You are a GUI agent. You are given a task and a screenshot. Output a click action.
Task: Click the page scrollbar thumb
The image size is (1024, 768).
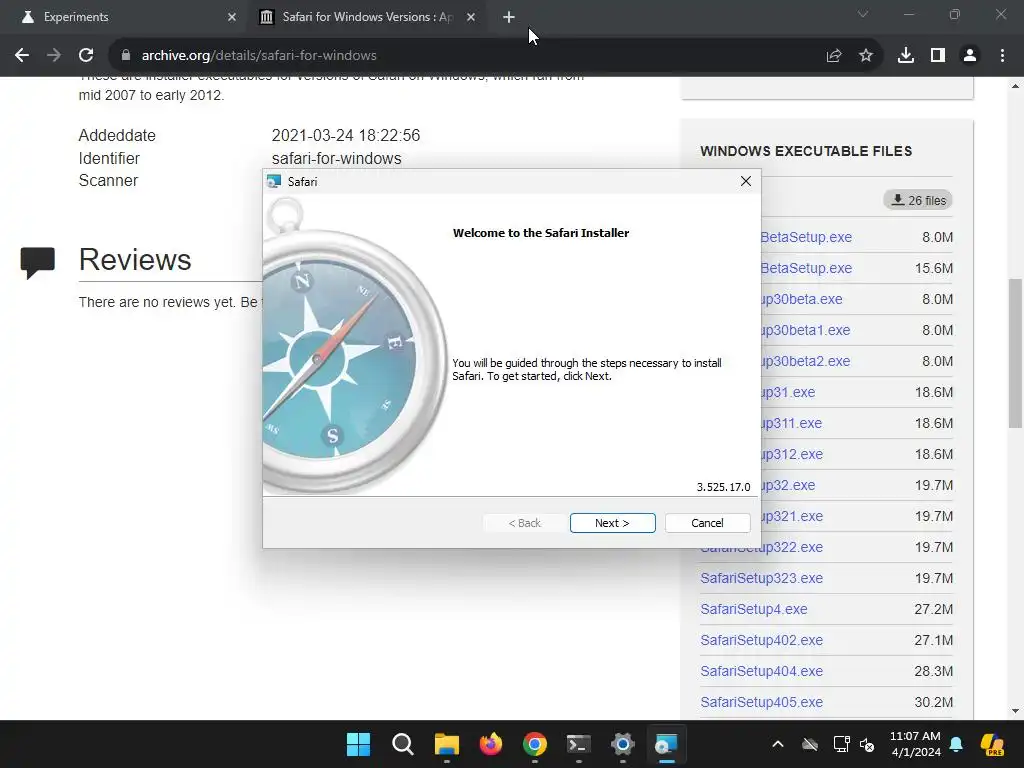point(1015,353)
